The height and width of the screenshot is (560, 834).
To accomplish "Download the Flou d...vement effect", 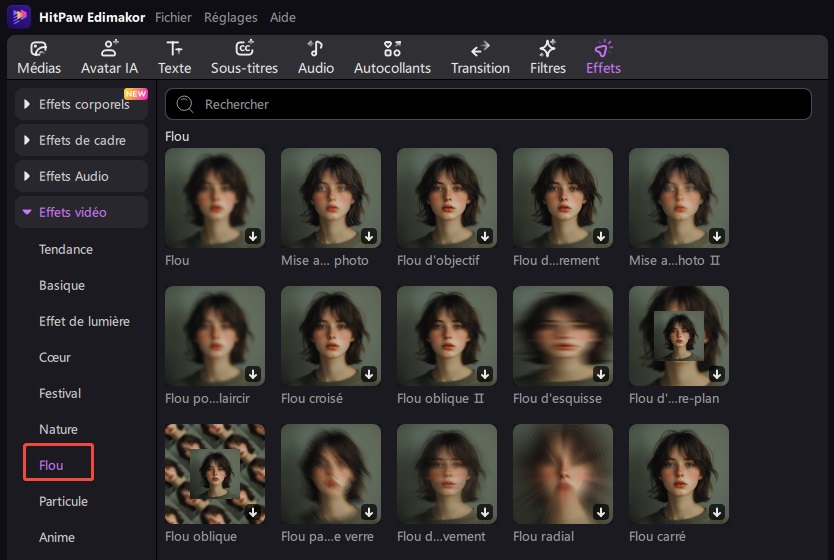I will coord(485,512).
